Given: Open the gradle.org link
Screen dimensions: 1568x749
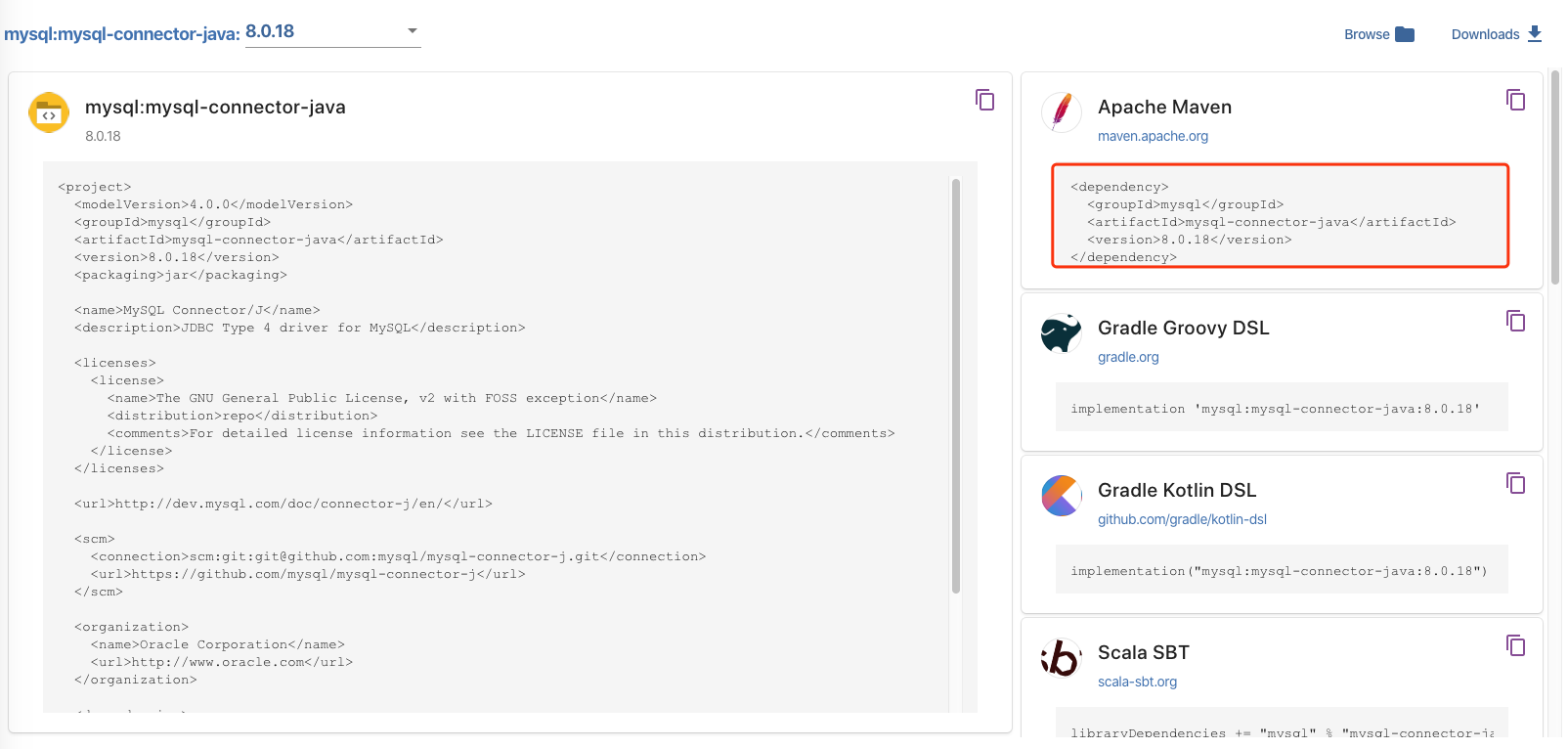Looking at the screenshot, I should pyautogui.click(x=1128, y=357).
